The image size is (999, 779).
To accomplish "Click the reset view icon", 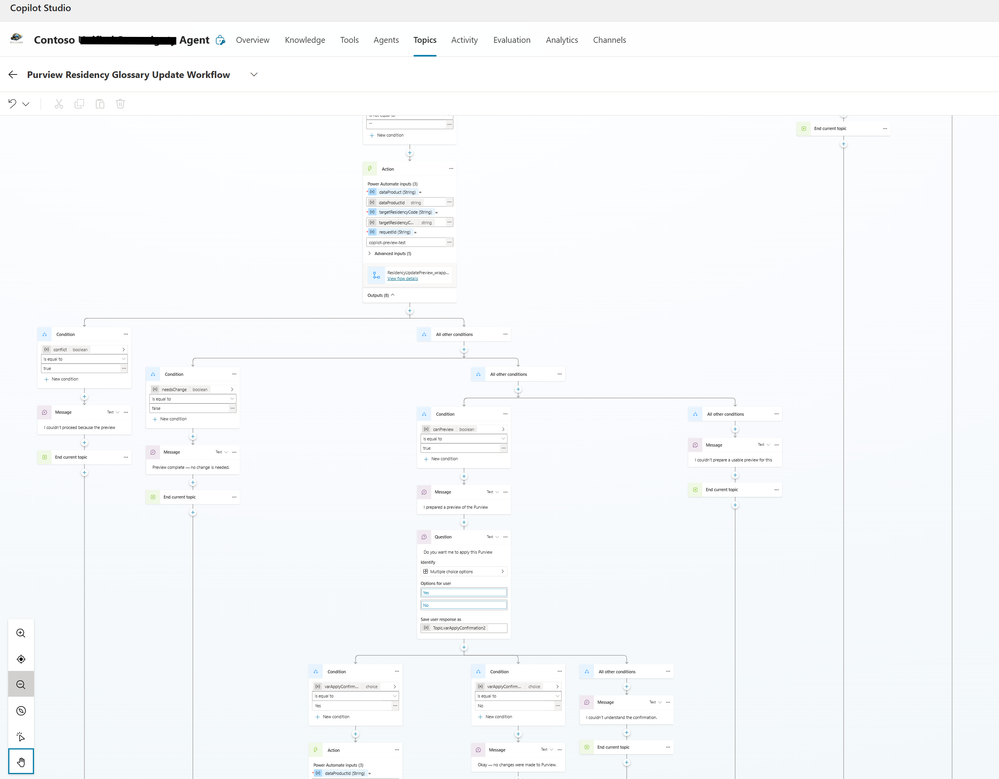I will coord(21,711).
